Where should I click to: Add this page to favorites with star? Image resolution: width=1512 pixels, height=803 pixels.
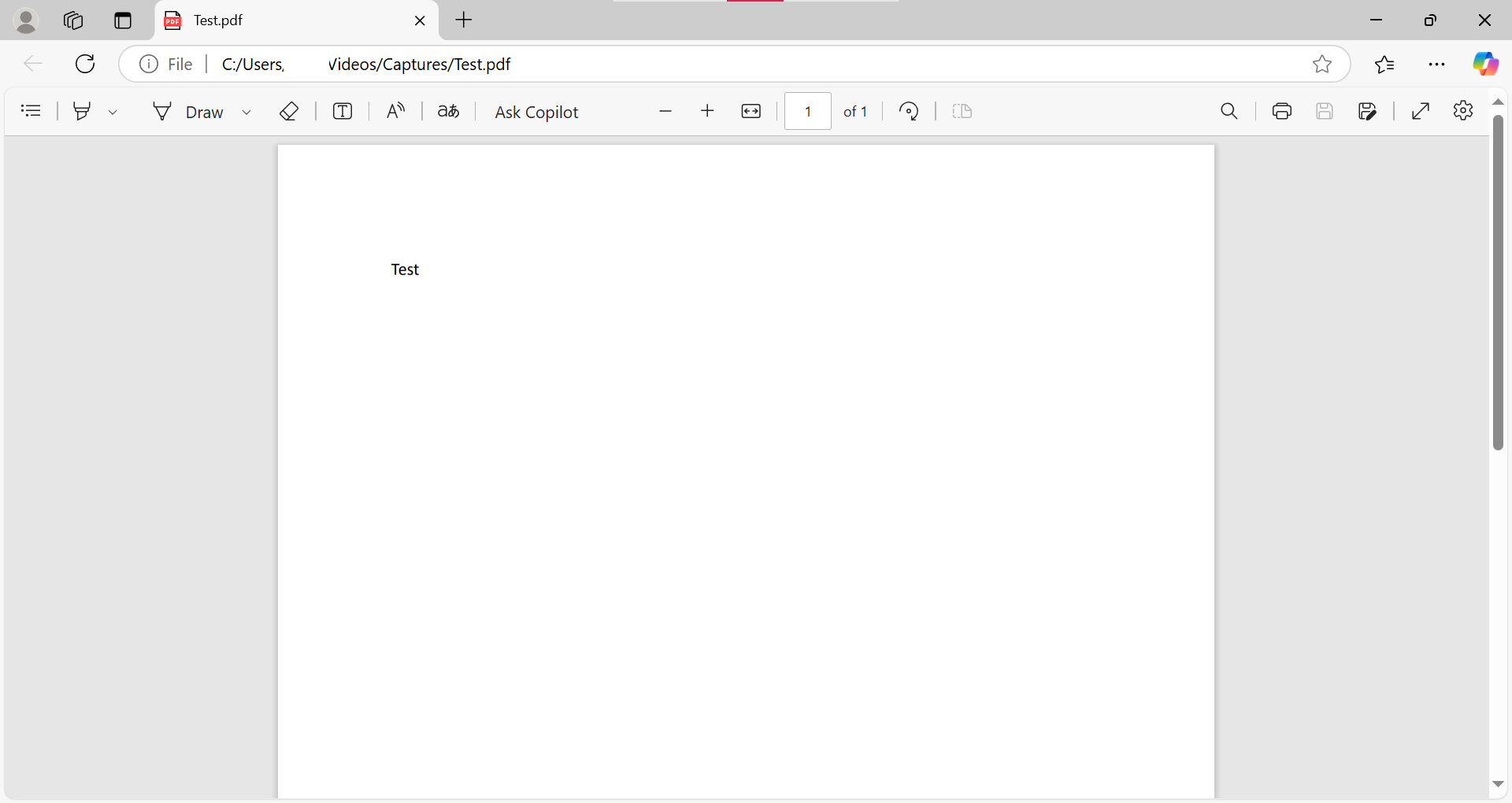pos(1322,64)
